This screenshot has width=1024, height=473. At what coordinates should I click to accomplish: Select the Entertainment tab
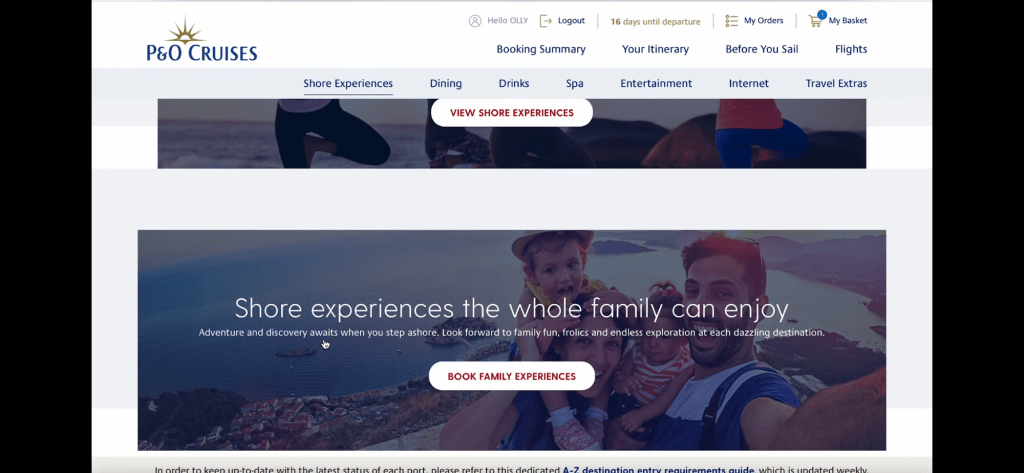click(656, 84)
